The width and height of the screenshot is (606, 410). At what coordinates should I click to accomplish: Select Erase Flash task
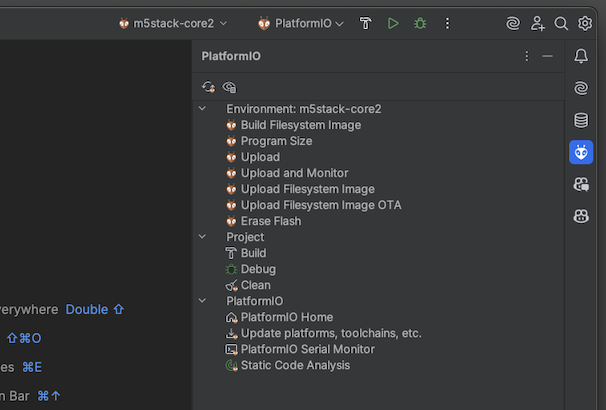(270, 221)
